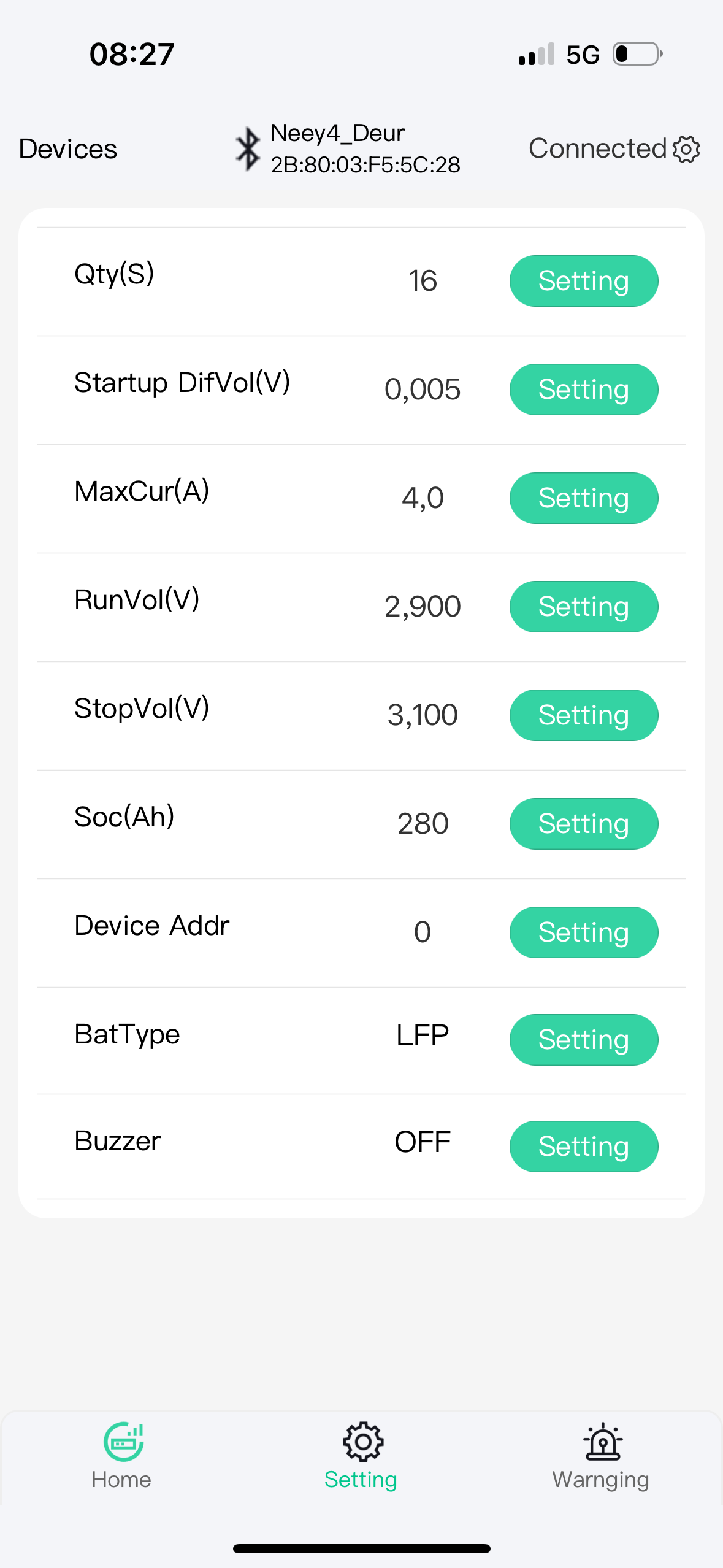Open the gear icon next to Connected
The width and height of the screenshot is (723, 1568).
tap(686, 149)
